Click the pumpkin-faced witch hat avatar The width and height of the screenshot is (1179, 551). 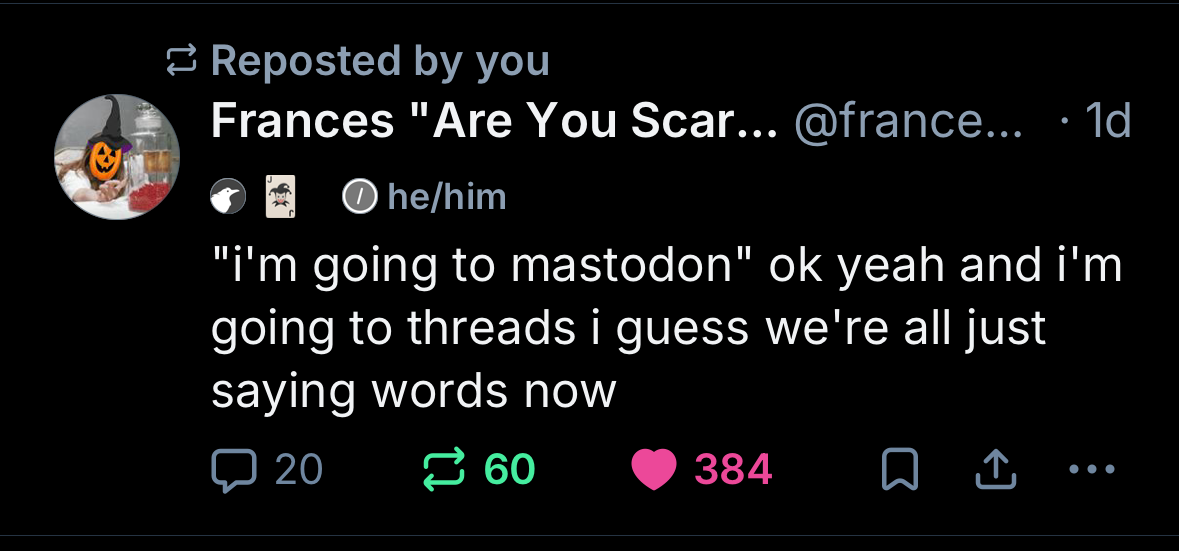[116, 157]
